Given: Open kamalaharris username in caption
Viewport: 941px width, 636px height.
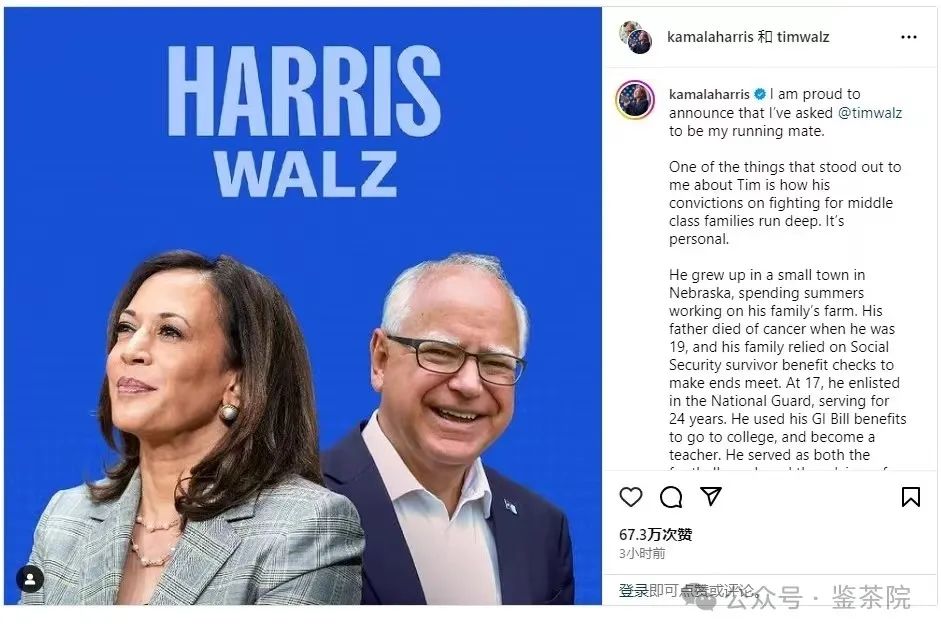Looking at the screenshot, I should [x=709, y=94].
